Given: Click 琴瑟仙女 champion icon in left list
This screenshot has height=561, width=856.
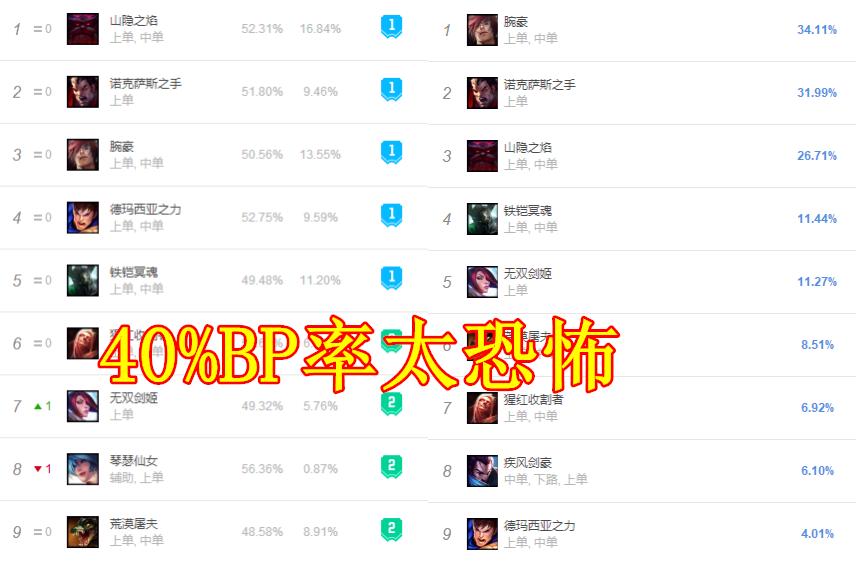Looking at the screenshot, I should (x=83, y=469).
